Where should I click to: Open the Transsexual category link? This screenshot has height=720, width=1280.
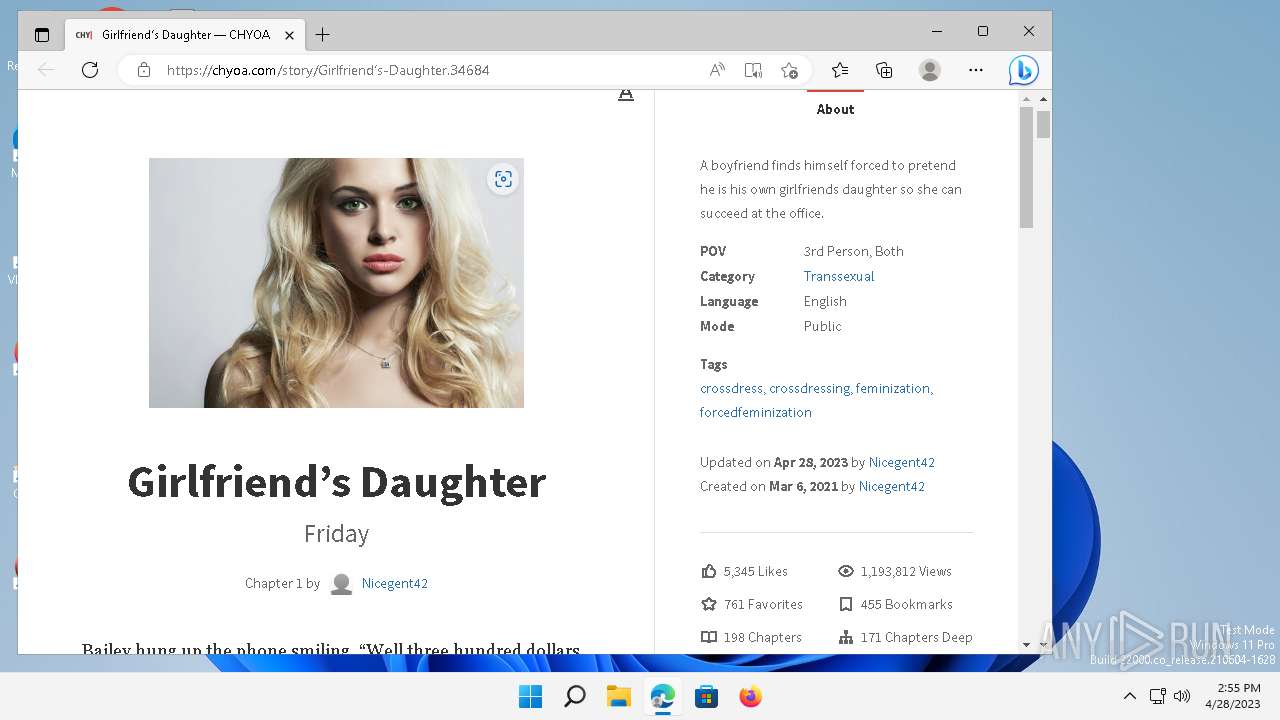(x=839, y=276)
